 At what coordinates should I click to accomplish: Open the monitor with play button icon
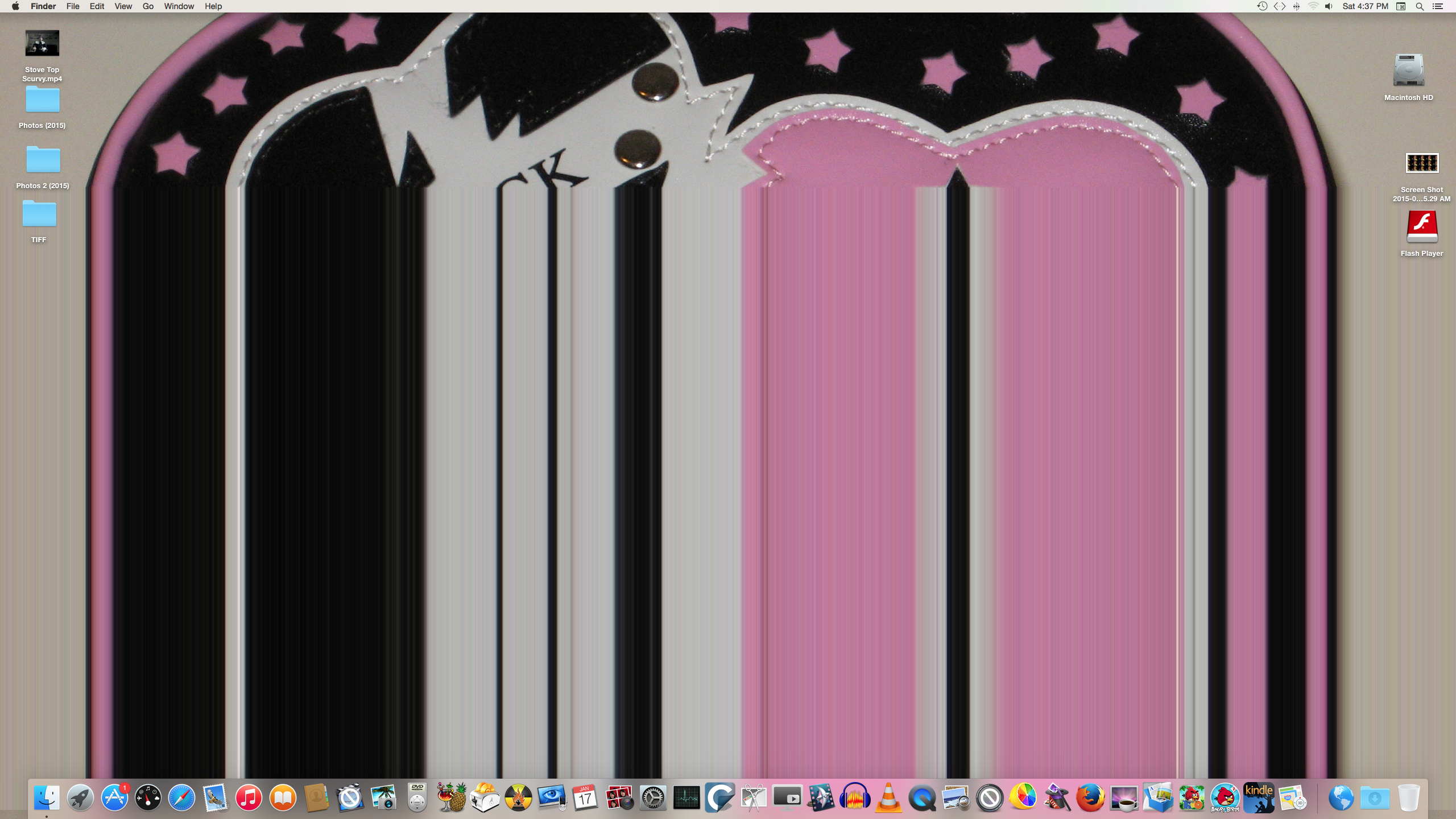coord(788,797)
